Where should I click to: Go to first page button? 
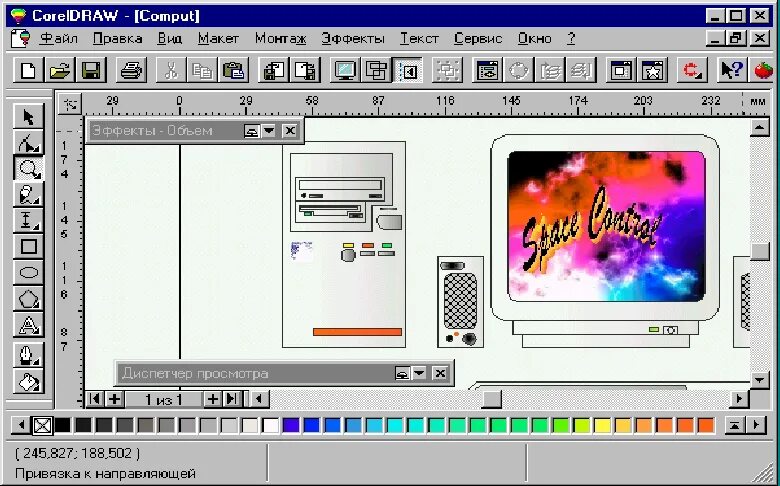pyautogui.click(x=95, y=398)
